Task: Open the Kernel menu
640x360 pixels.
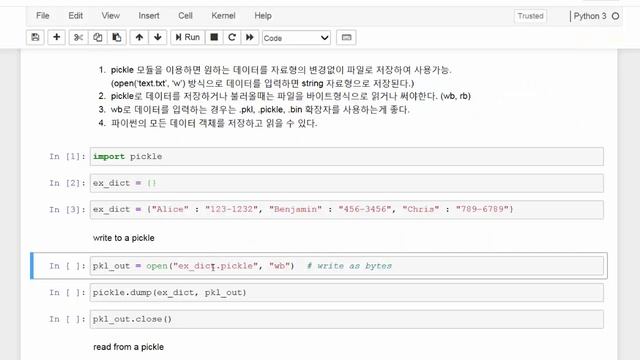Action: (x=223, y=16)
